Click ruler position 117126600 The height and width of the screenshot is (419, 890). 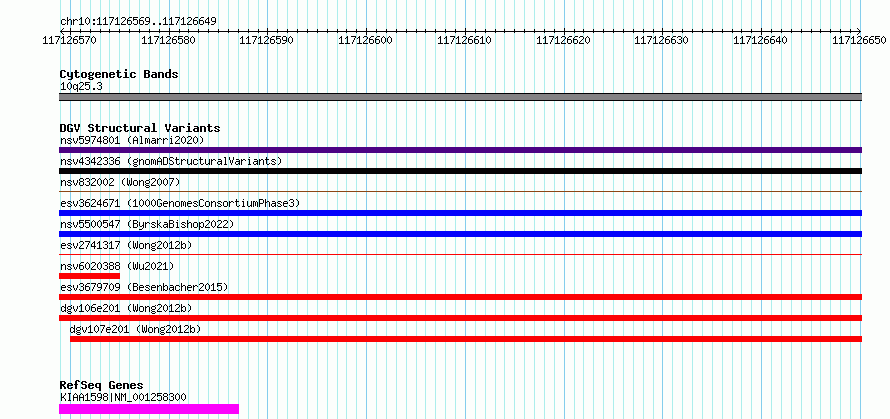click(366, 40)
